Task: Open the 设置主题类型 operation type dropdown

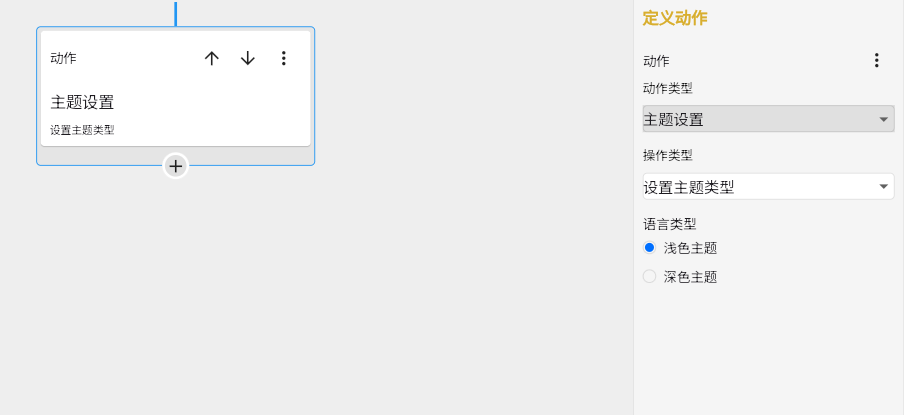Action: click(760, 187)
